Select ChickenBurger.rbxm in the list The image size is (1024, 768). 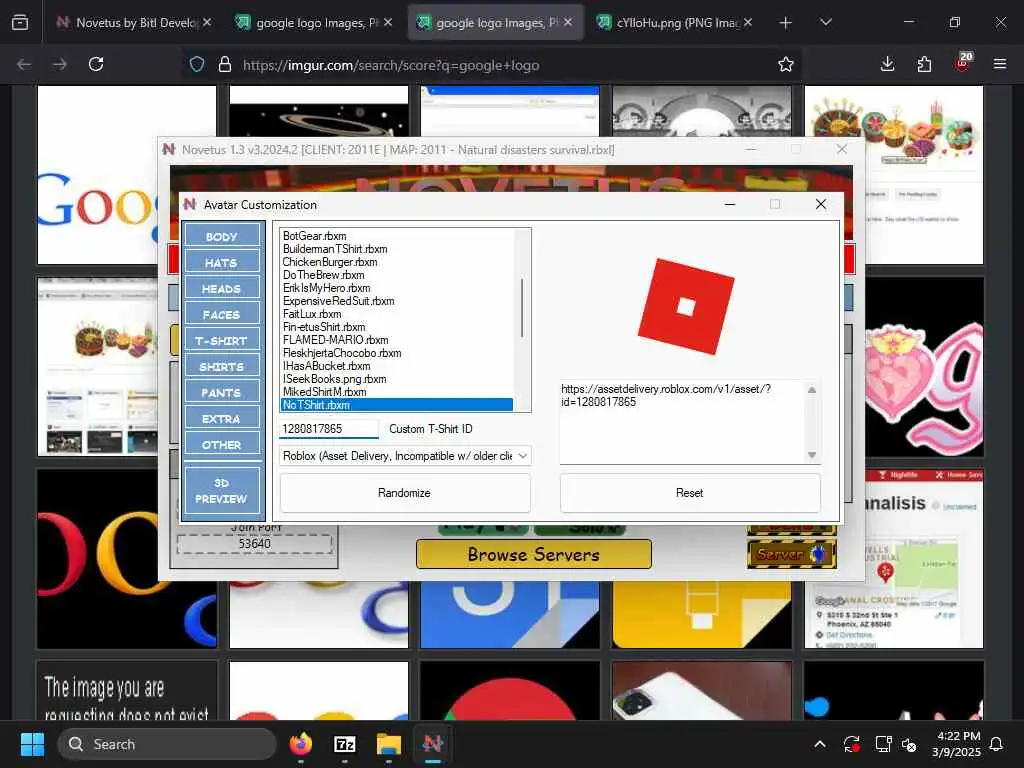(x=330, y=262)
